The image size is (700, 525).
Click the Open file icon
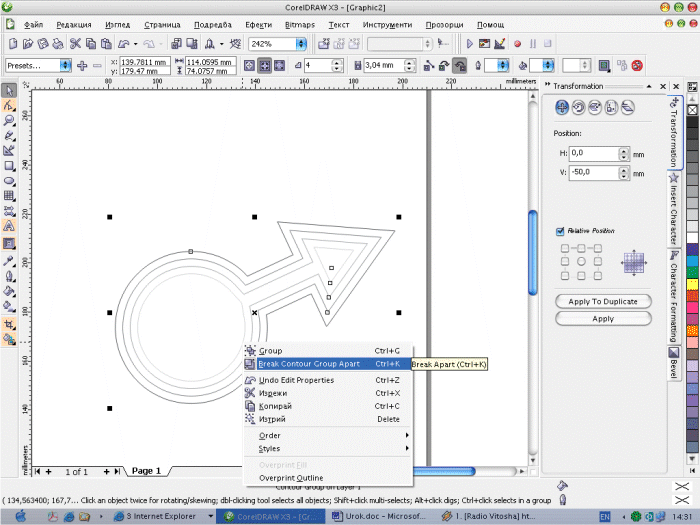tap(28, 43)
